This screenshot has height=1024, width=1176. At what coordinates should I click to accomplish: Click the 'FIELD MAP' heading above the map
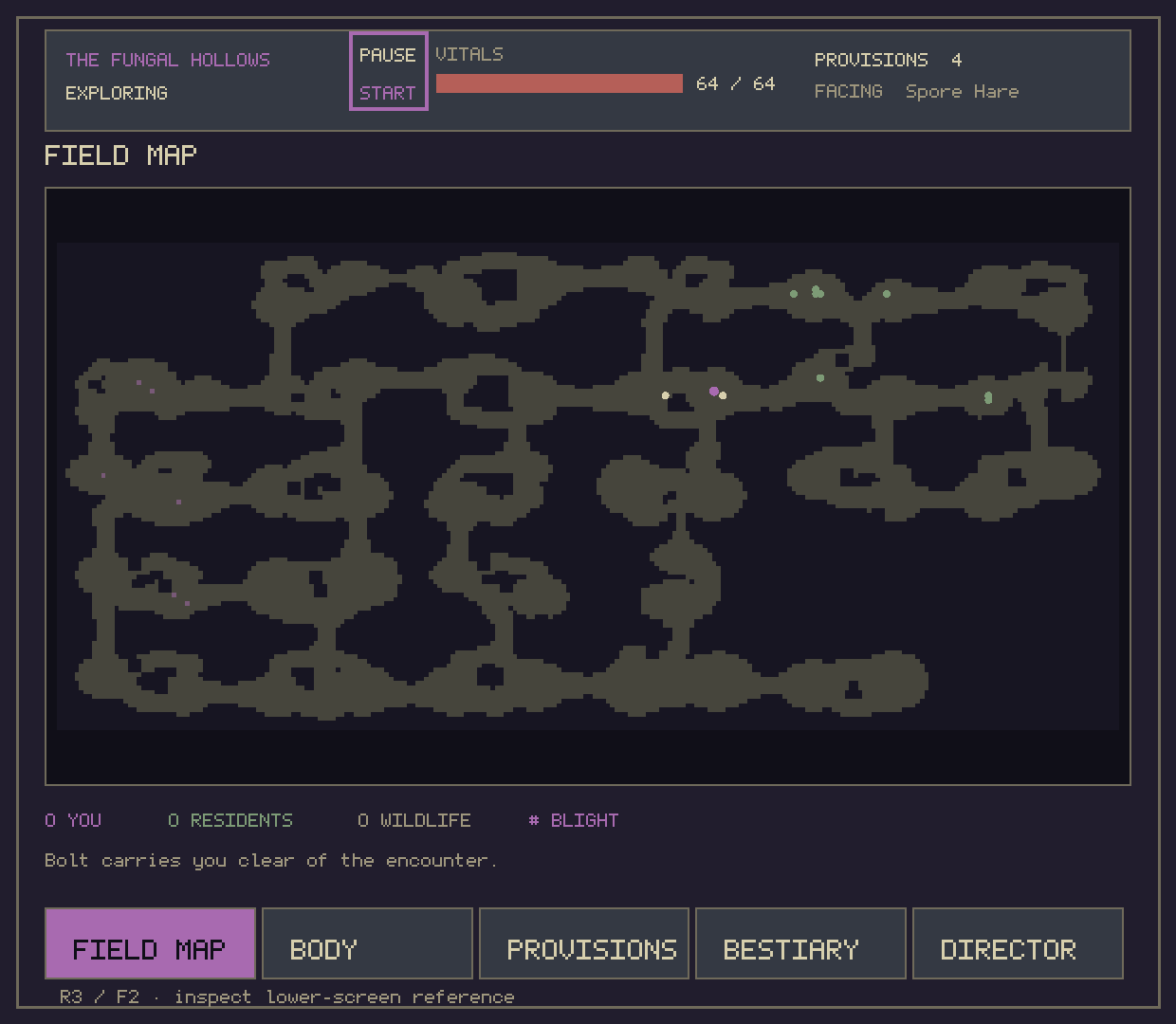(x=120, y=155)
